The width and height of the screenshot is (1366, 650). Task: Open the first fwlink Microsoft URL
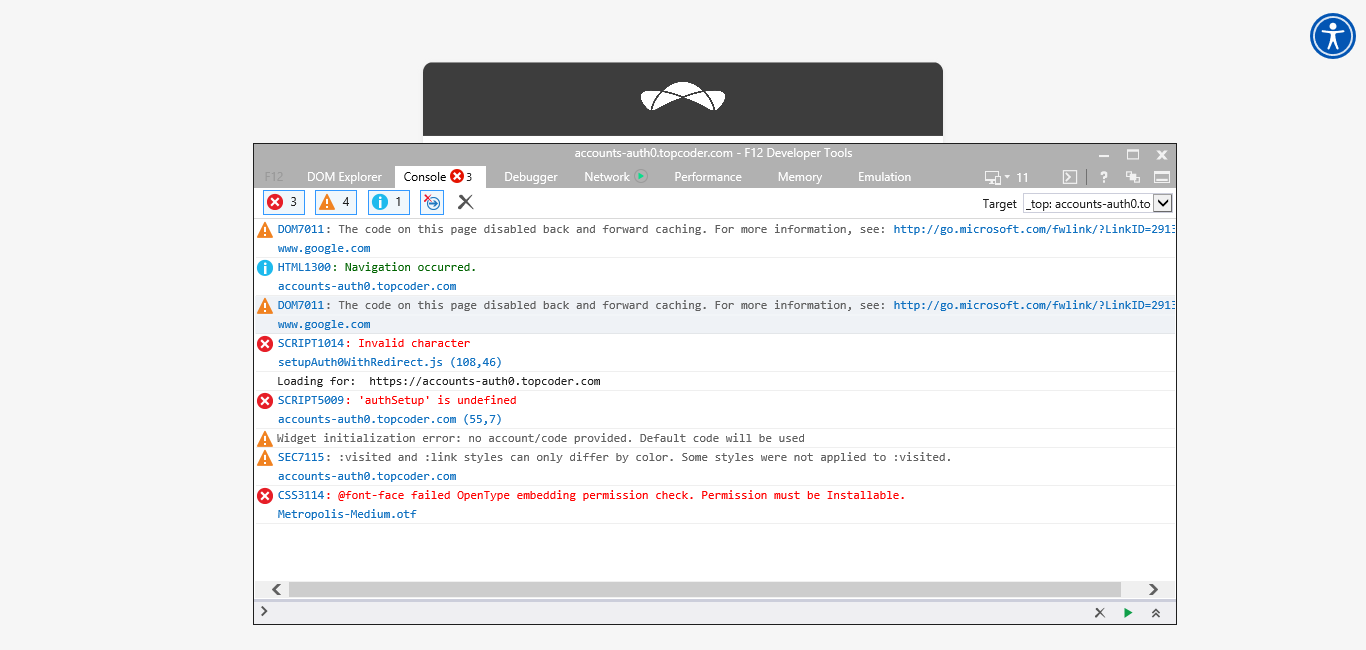click(1034, 229)
